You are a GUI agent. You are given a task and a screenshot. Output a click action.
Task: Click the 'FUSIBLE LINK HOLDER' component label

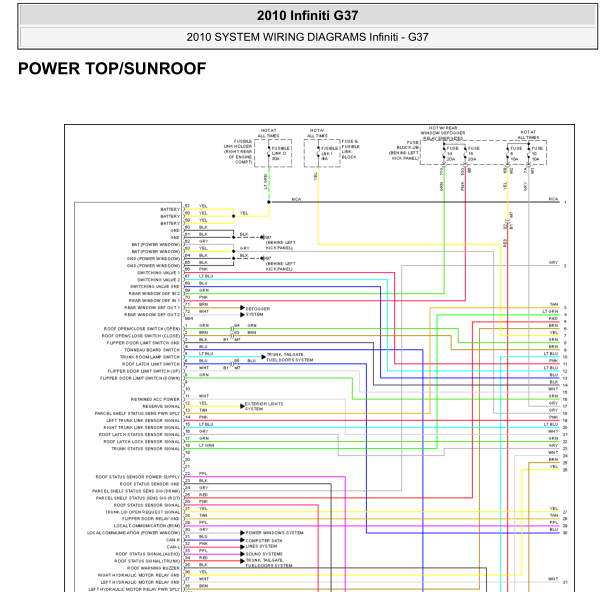tap(238, 152)
